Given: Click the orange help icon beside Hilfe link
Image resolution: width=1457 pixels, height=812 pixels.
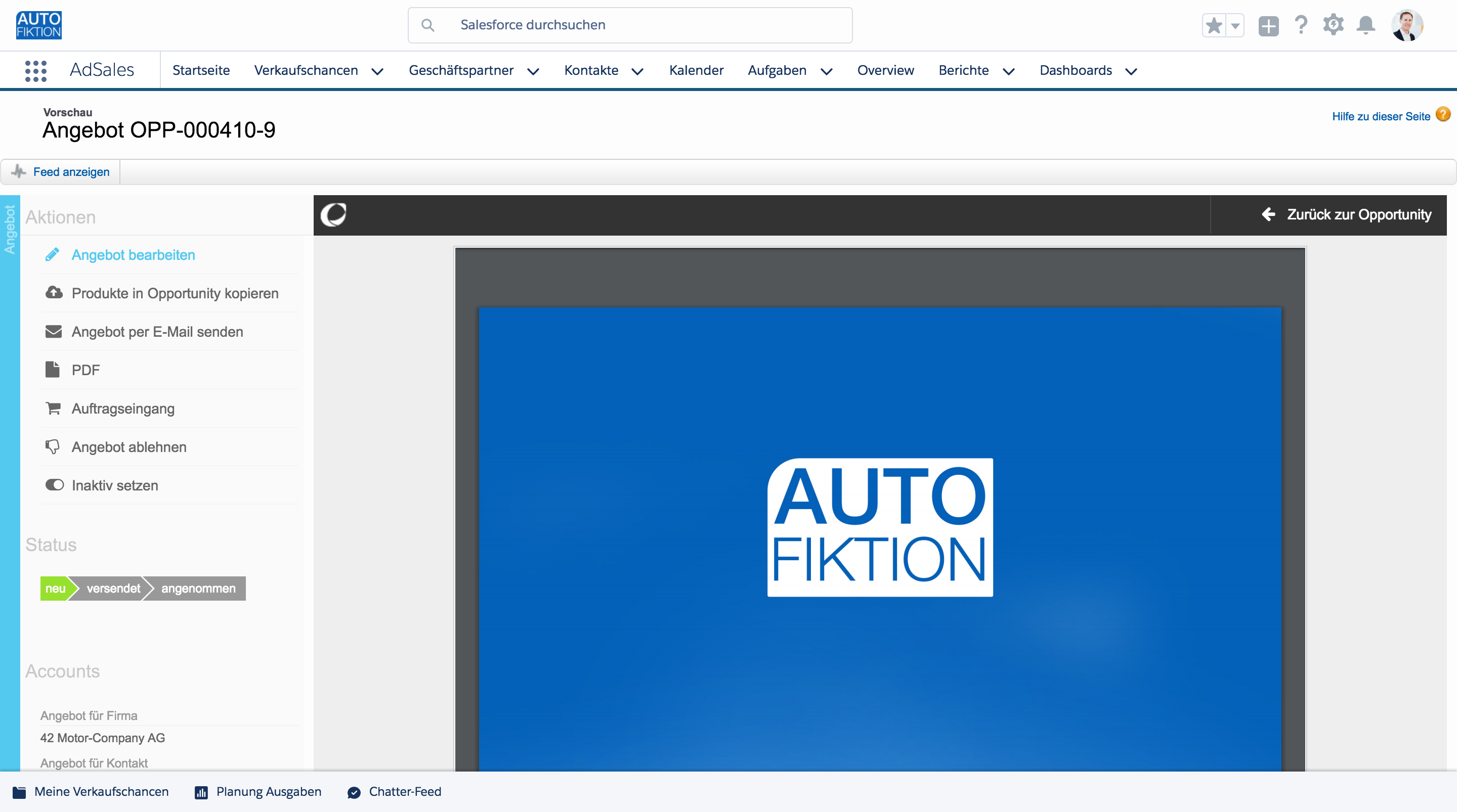Looking at the screenshot, I should (x=1443, y=115).
